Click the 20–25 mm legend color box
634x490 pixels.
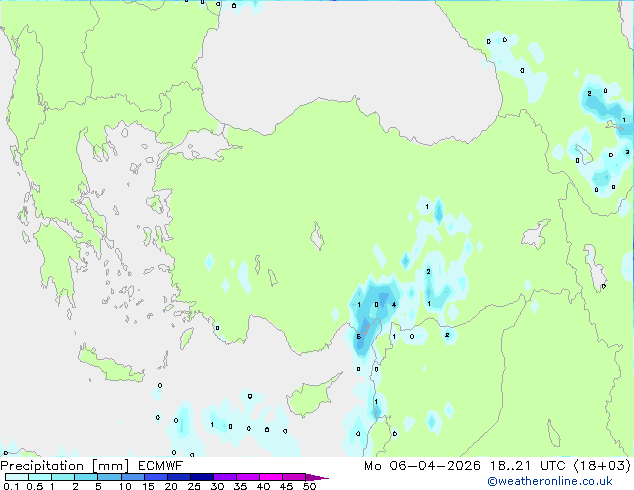(178, 477)
